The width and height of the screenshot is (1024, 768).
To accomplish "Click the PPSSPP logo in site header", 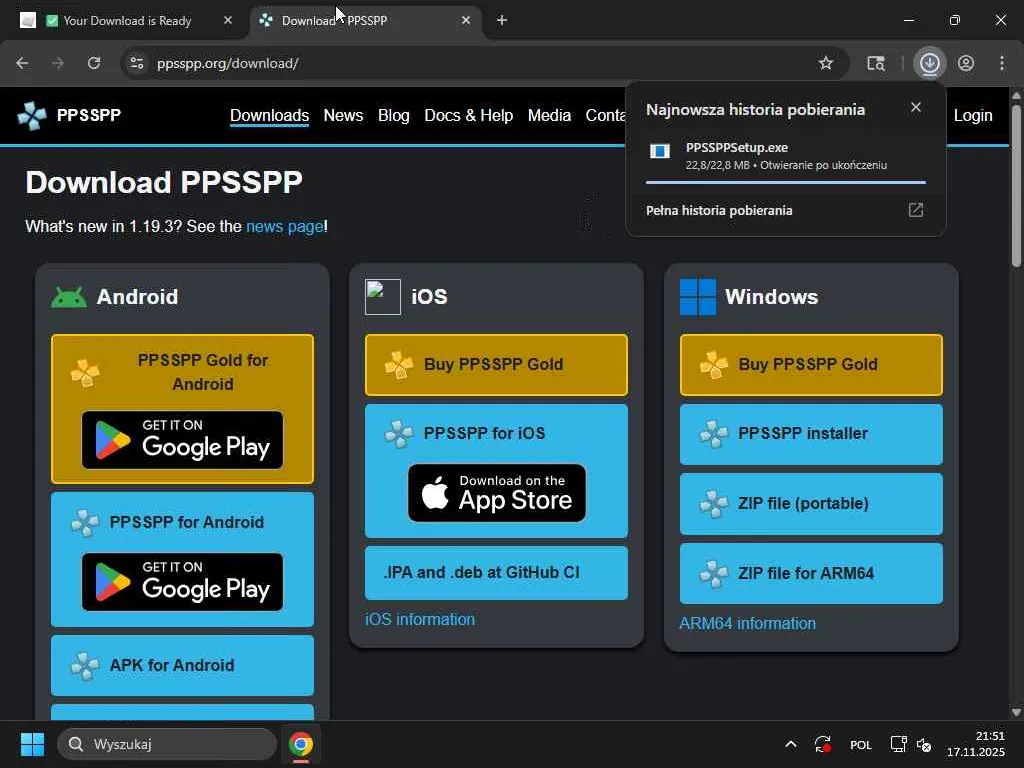I will [69, 116].
